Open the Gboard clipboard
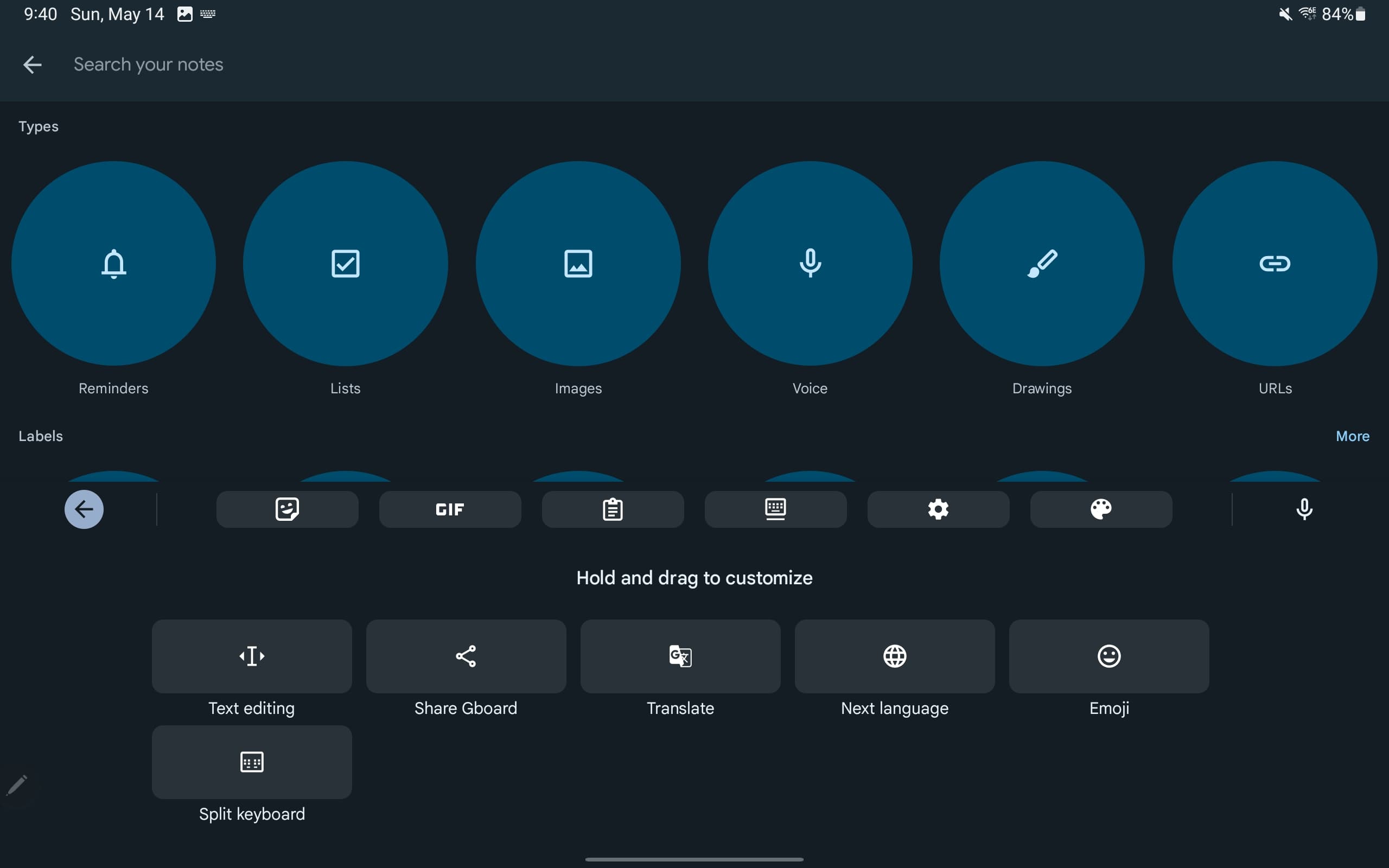Image resolution: width=1389 pixels, height=868 pixels. point(613,509)
